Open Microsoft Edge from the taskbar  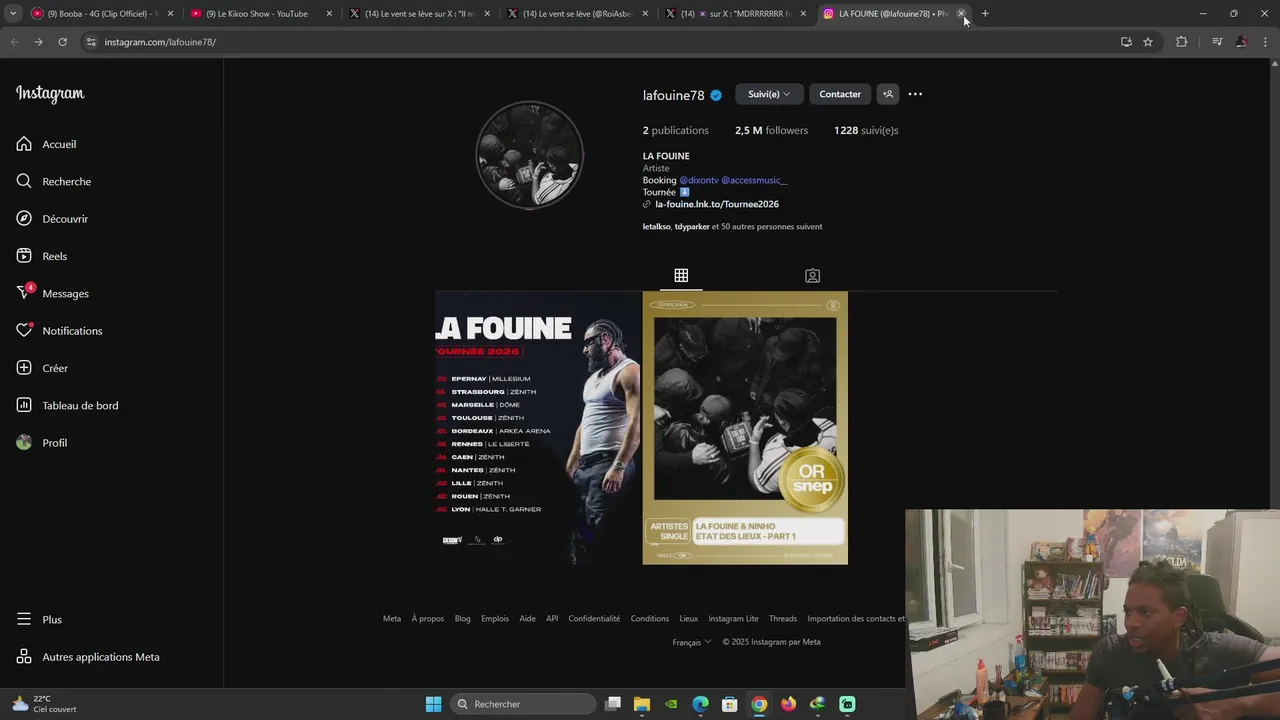coord(700,704)
